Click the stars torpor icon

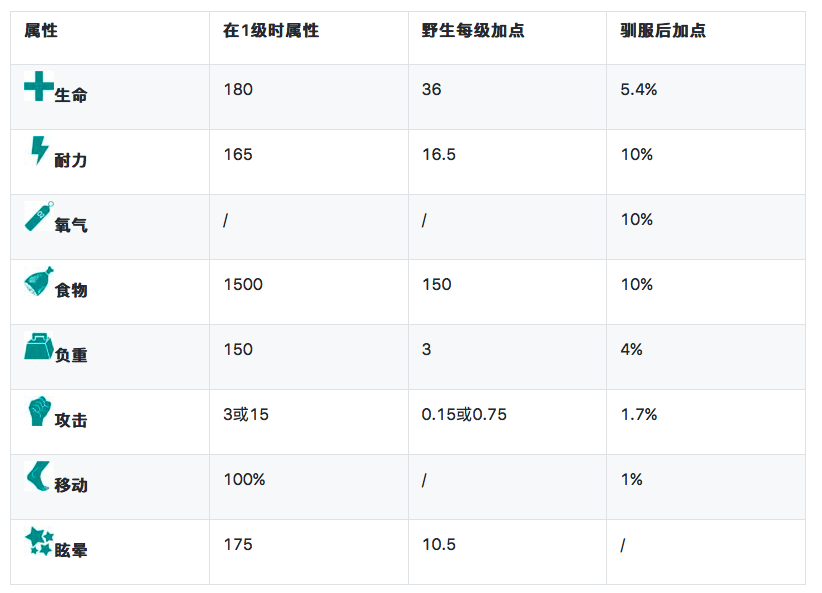(38, 542)
